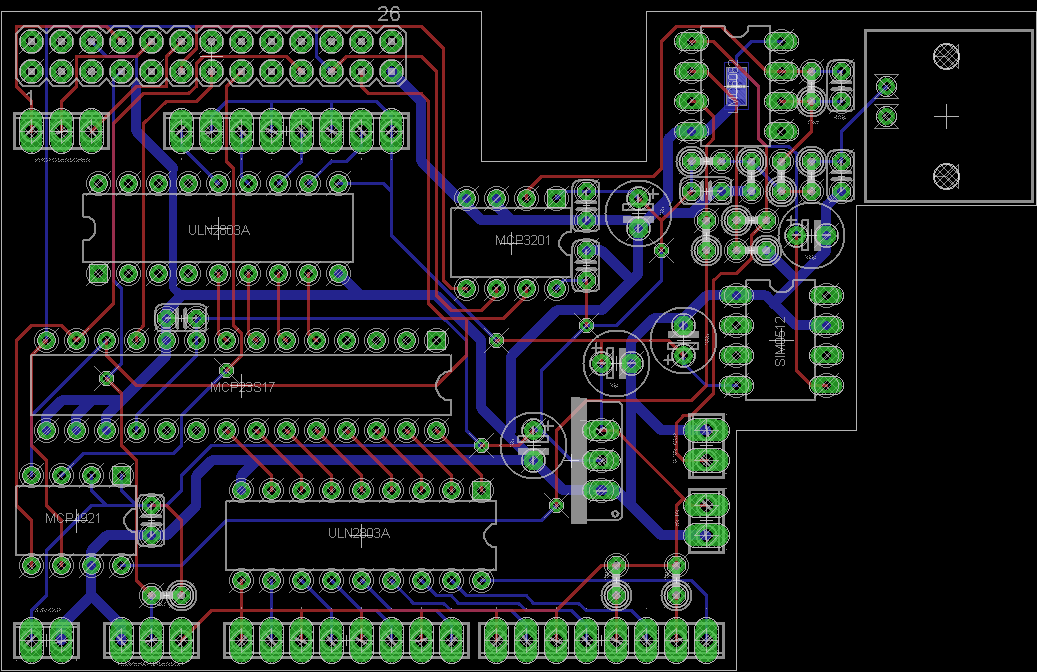Click the pin number 1 label
Image resolution: width=1037 pixels, height=672 pixels.
[x=30, y=98]
